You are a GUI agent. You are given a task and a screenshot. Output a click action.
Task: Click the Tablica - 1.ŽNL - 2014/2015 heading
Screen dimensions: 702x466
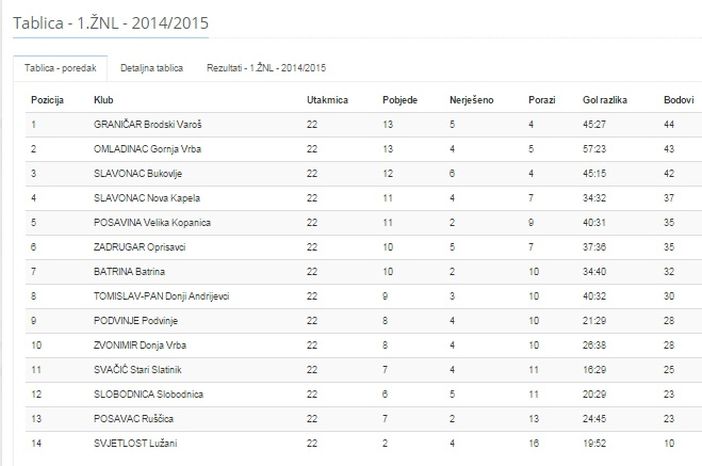[111, 23]
